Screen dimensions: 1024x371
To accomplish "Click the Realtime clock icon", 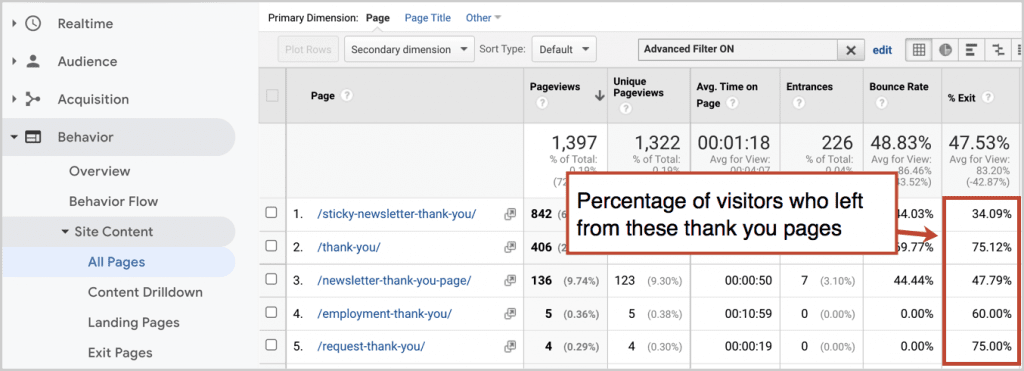I will point(33,24).
